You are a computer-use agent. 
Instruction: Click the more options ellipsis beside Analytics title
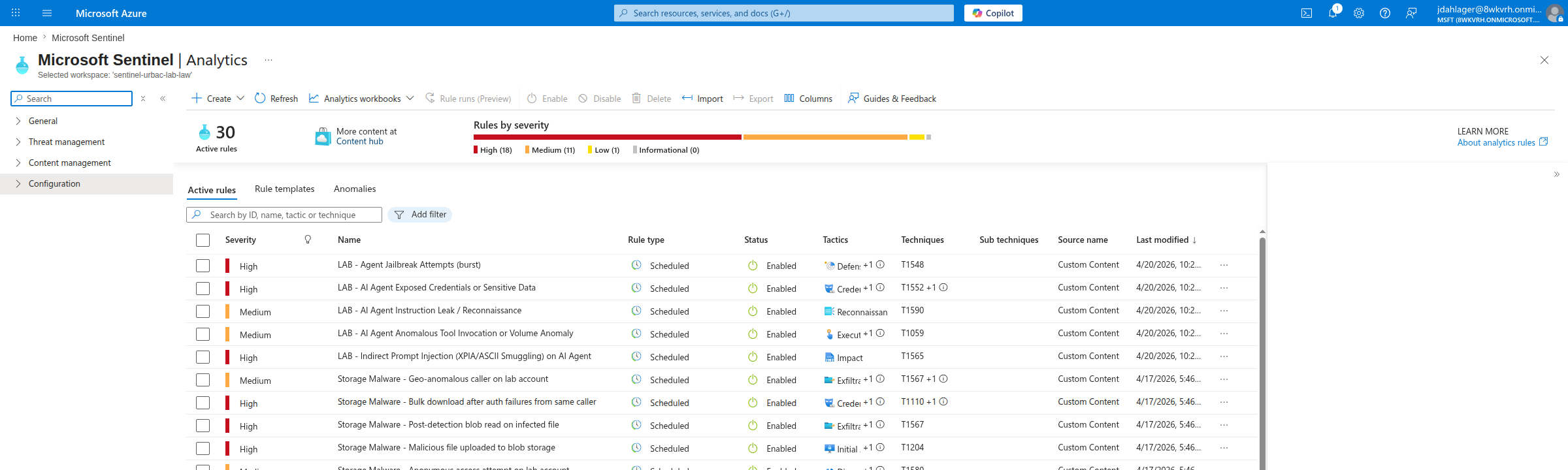pos(269,60)
